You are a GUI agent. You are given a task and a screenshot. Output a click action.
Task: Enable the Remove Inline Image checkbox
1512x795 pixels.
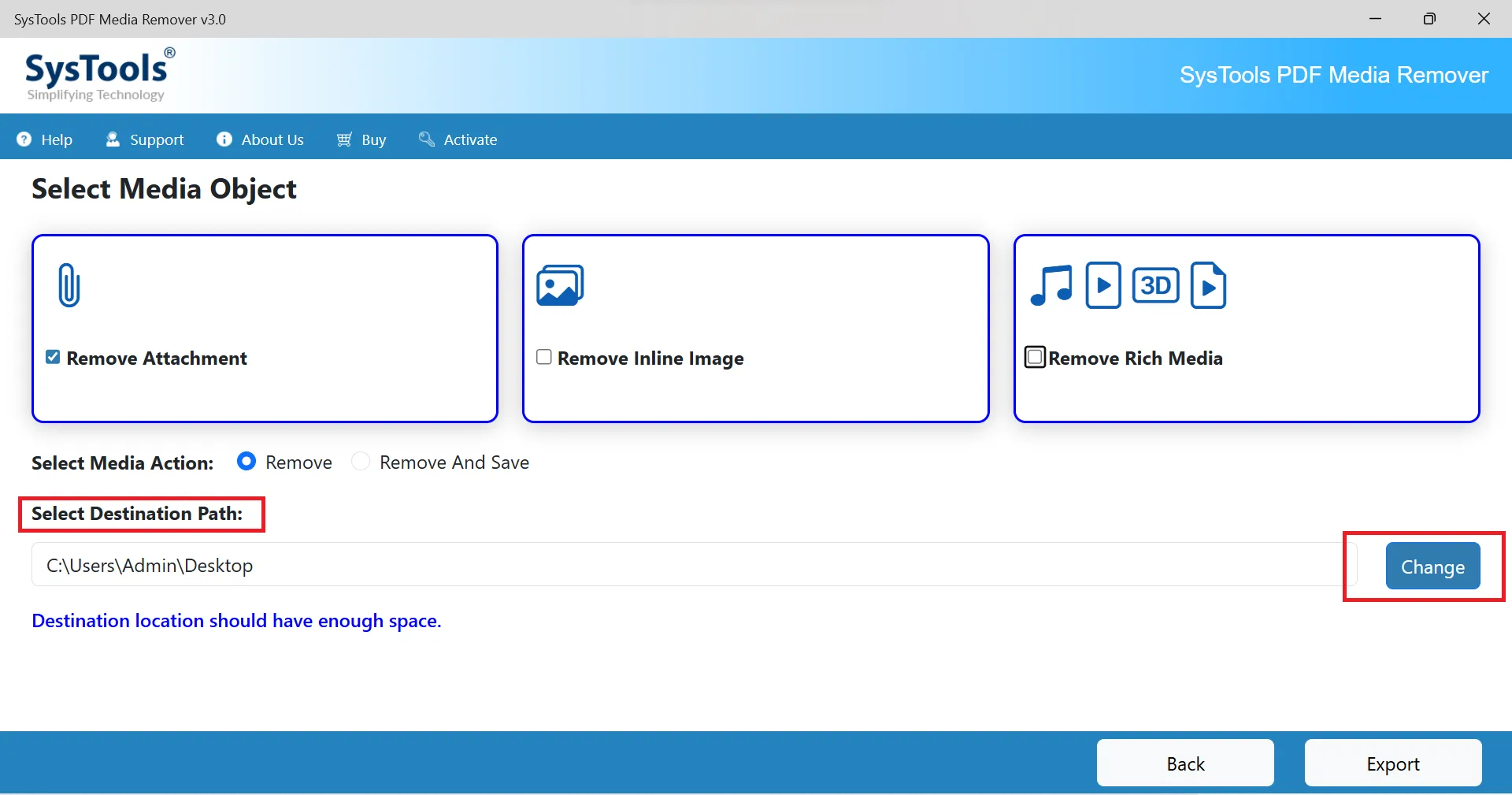[x=543, y=357]
